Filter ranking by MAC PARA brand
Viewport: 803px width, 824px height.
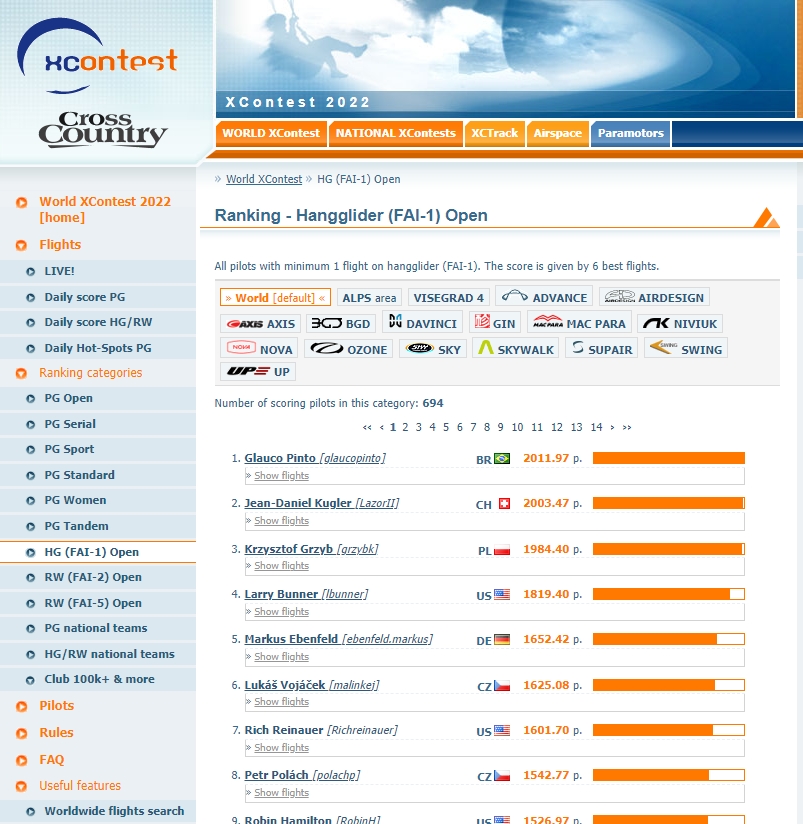[x=579, y=323]
